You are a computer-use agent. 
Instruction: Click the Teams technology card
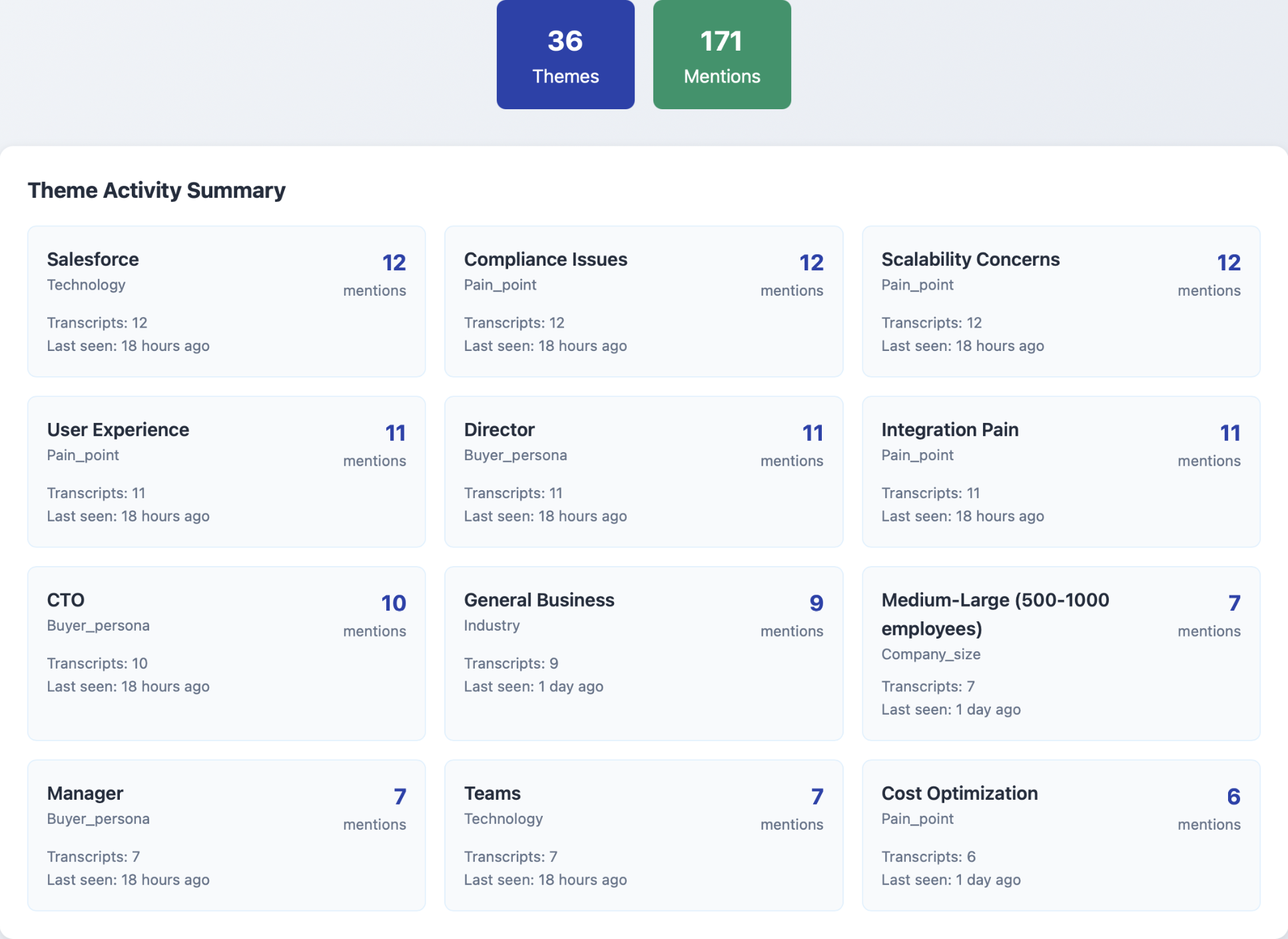[x=643, y=835]
